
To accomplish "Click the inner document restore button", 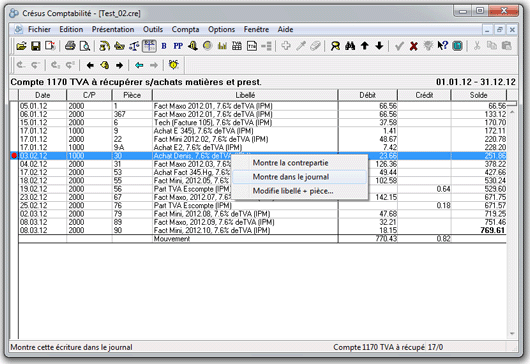I will pos(500,30).
